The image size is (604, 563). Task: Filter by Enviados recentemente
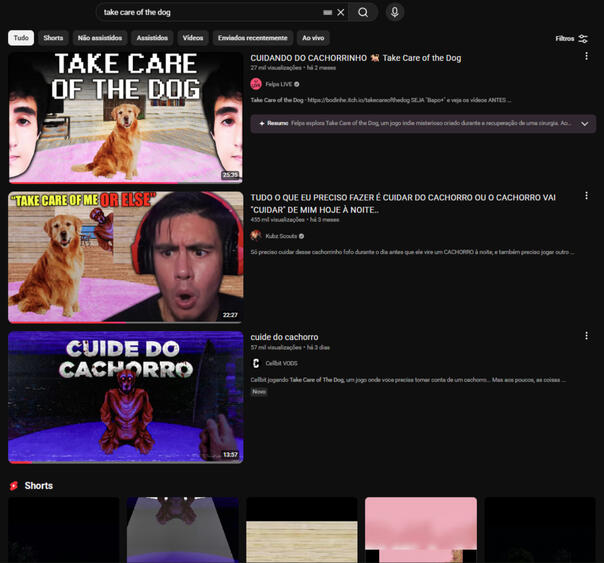pos(253,38)
